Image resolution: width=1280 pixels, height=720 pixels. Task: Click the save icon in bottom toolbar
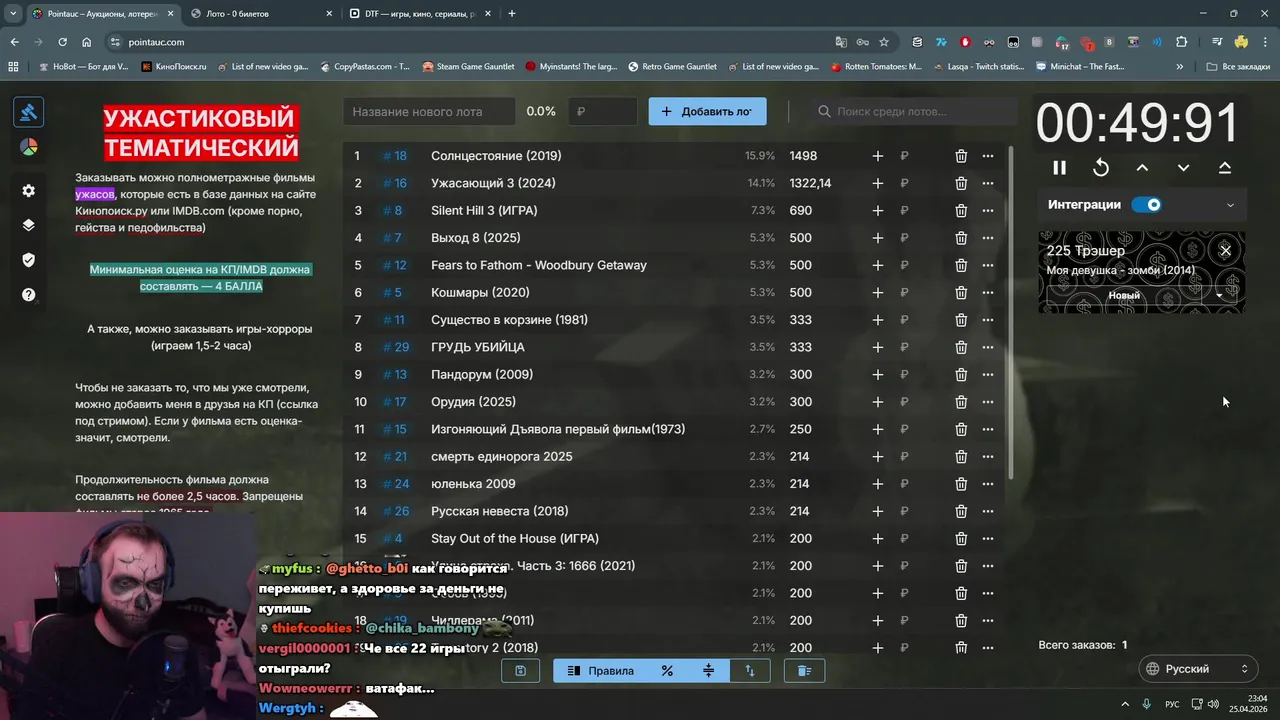point(520,671)
